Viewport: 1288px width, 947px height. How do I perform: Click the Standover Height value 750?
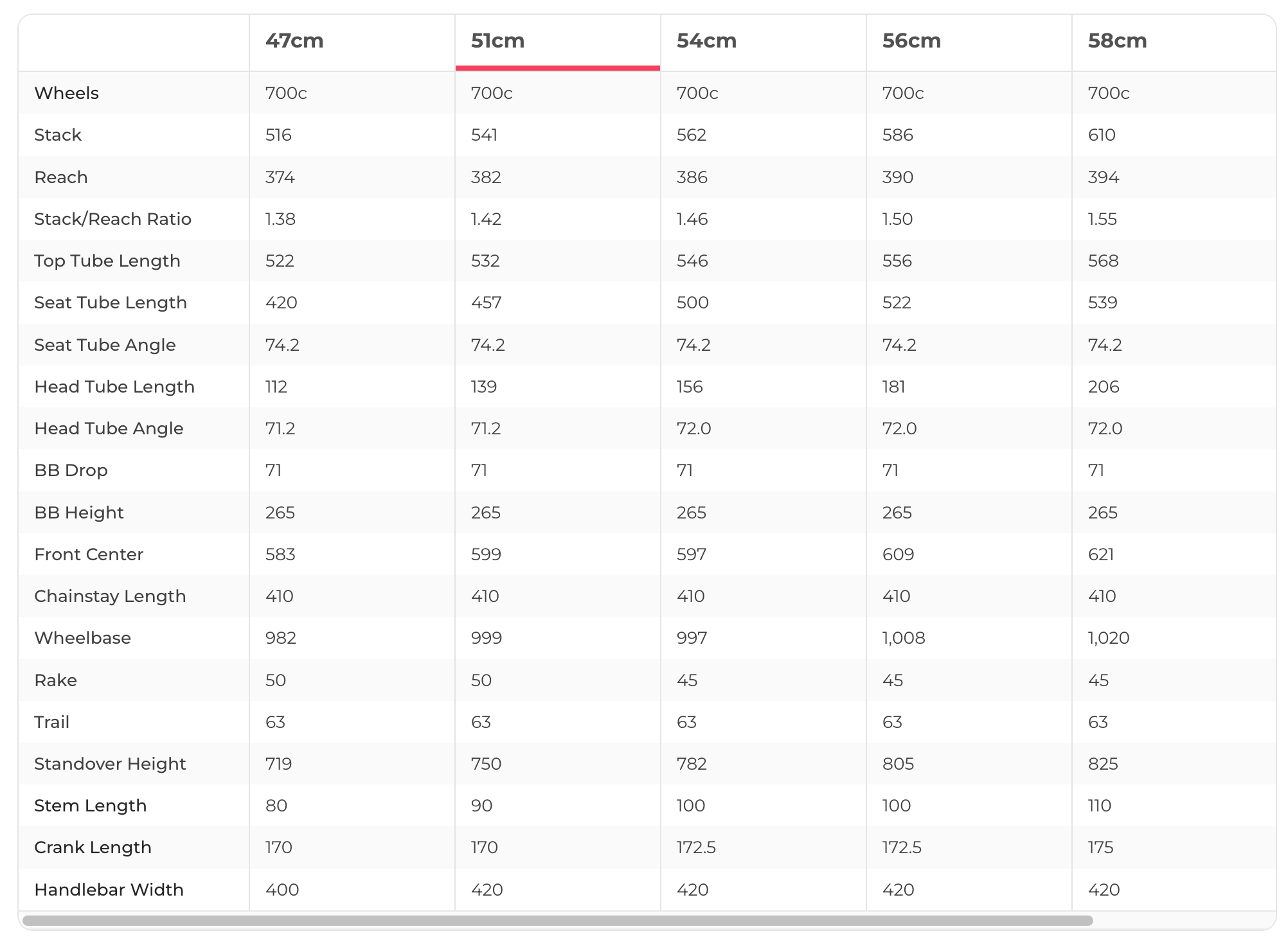486,764
